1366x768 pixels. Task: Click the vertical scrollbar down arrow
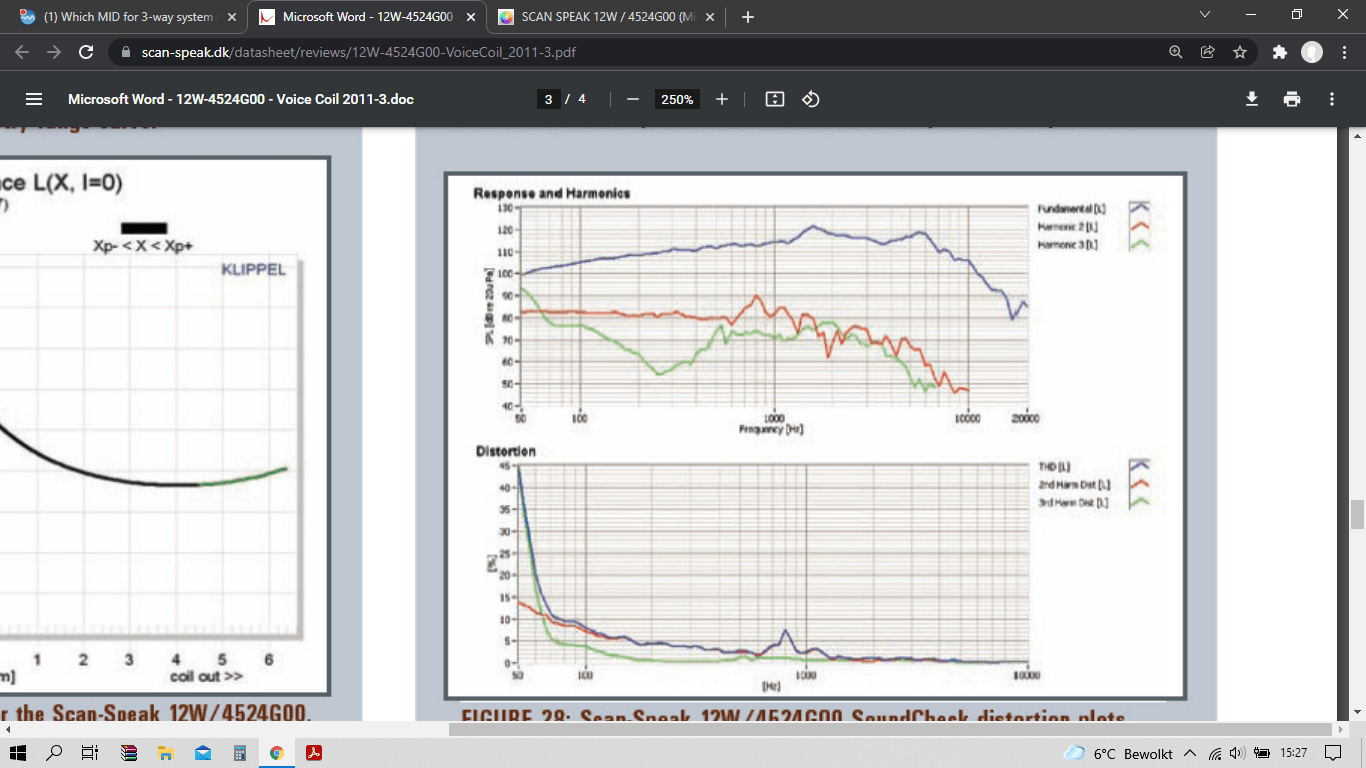pyautogui.click(x=1357, y=714)
